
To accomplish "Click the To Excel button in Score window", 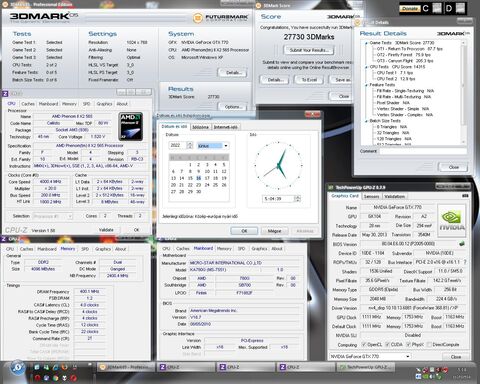I will (x=309, y=80).
